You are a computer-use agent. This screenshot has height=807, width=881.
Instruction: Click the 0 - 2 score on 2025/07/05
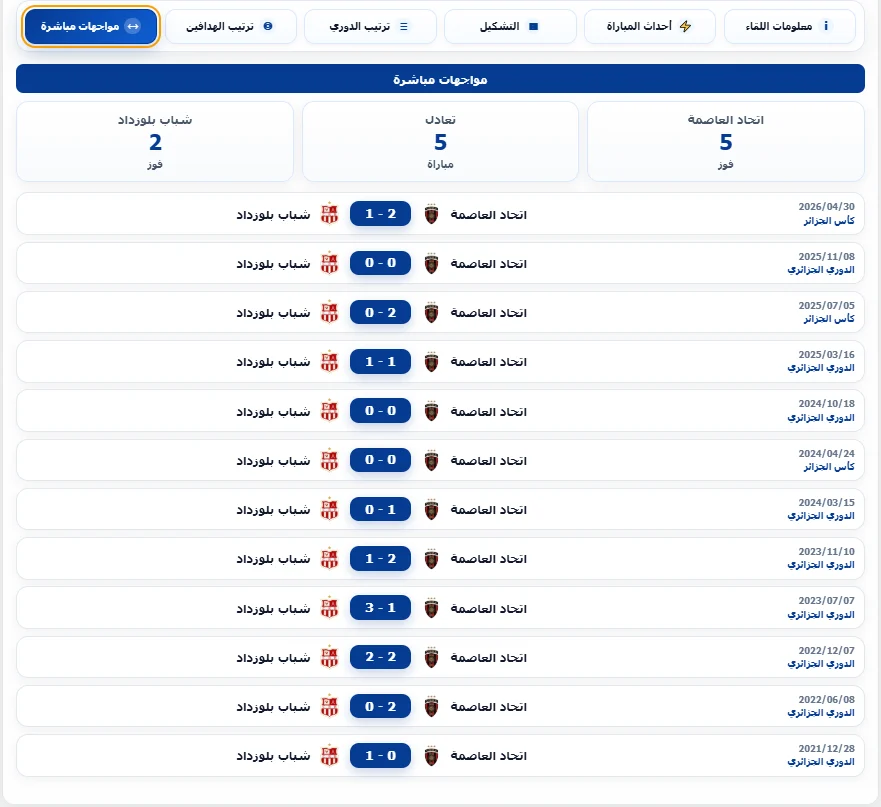coord(380,312)
